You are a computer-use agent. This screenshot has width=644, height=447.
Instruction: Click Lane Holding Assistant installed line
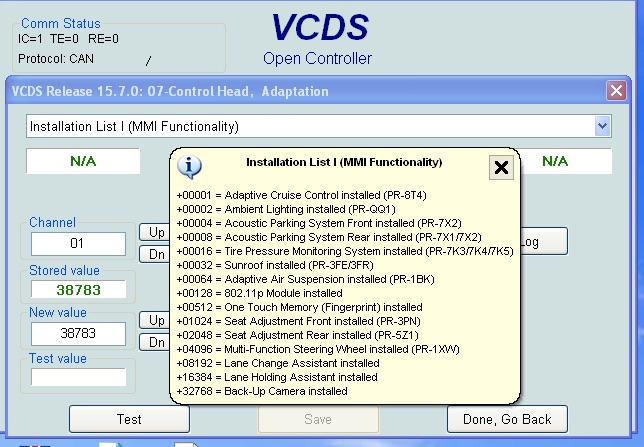coord(277,377)
